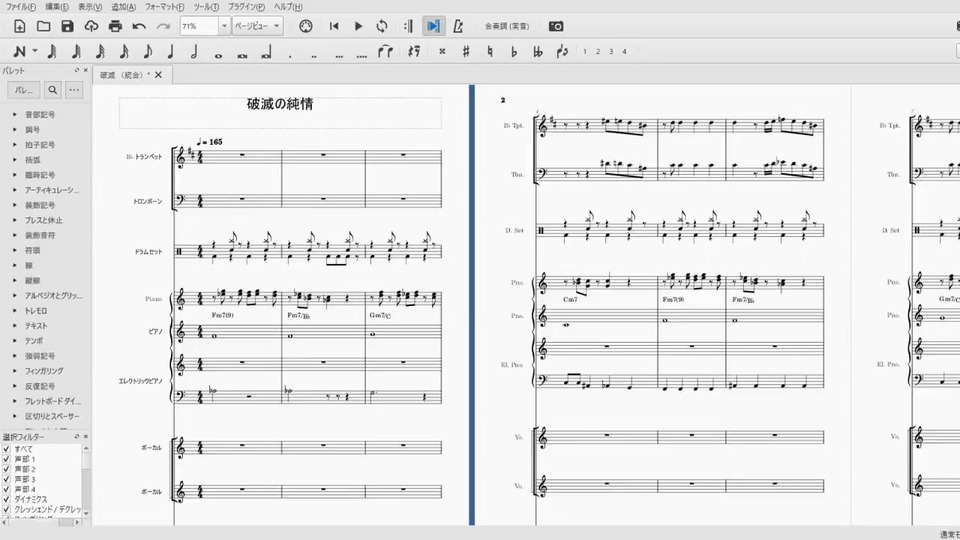Apply a double augmentation dot
Screen dimensions: 960x540
pyautogui.click(x=314, y=56)
